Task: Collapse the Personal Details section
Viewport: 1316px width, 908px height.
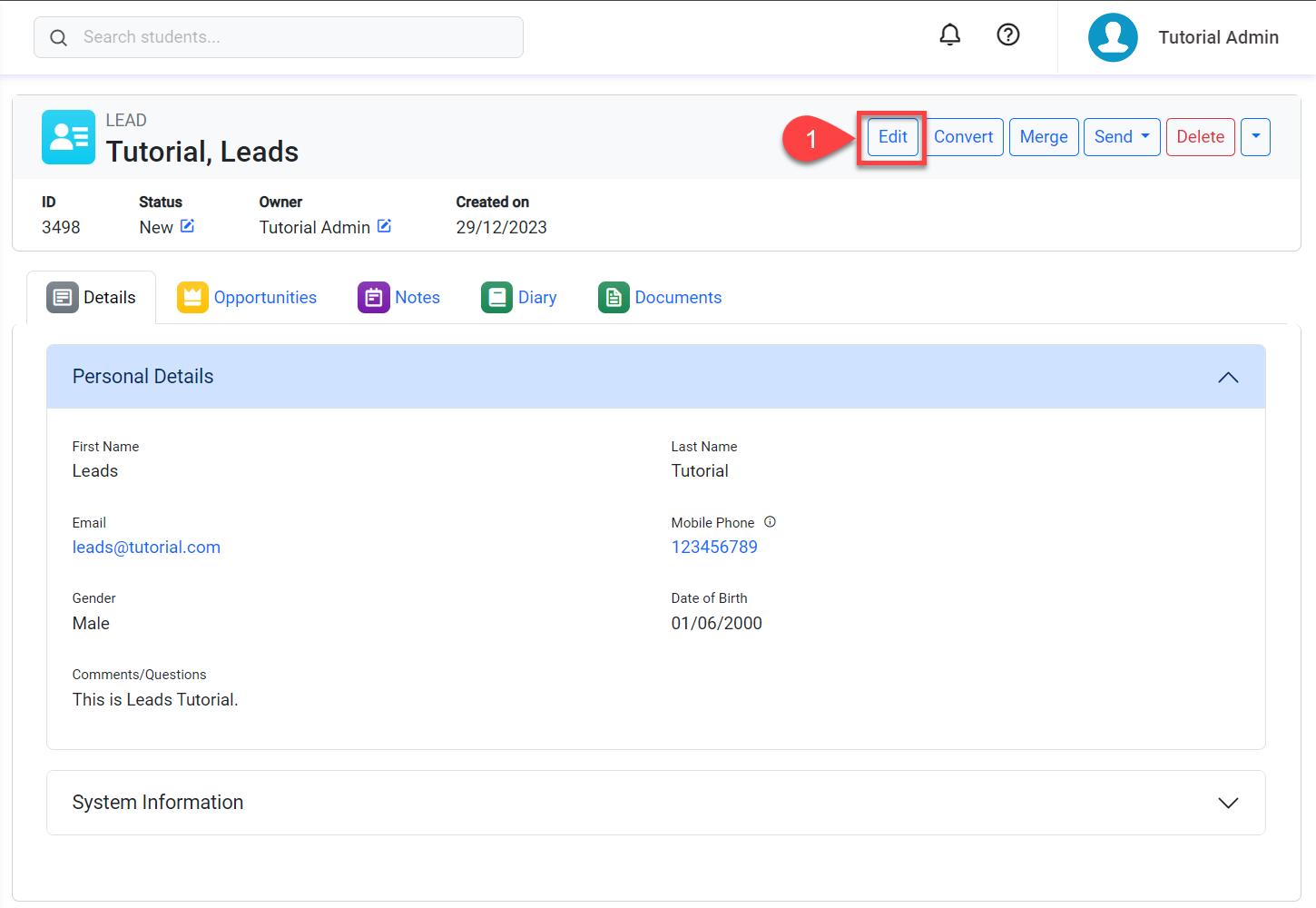Action: 1227,377
